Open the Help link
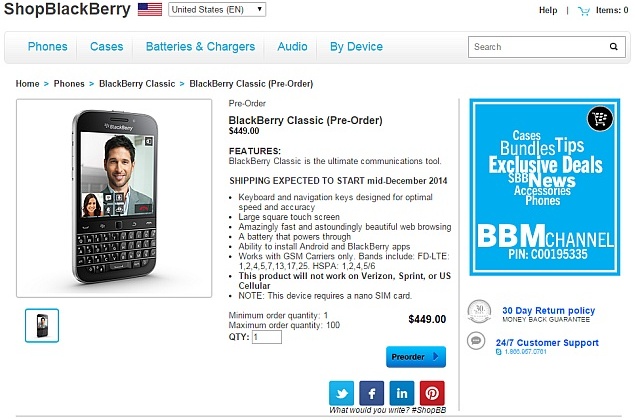635x420 pixels. coord(548,11)
